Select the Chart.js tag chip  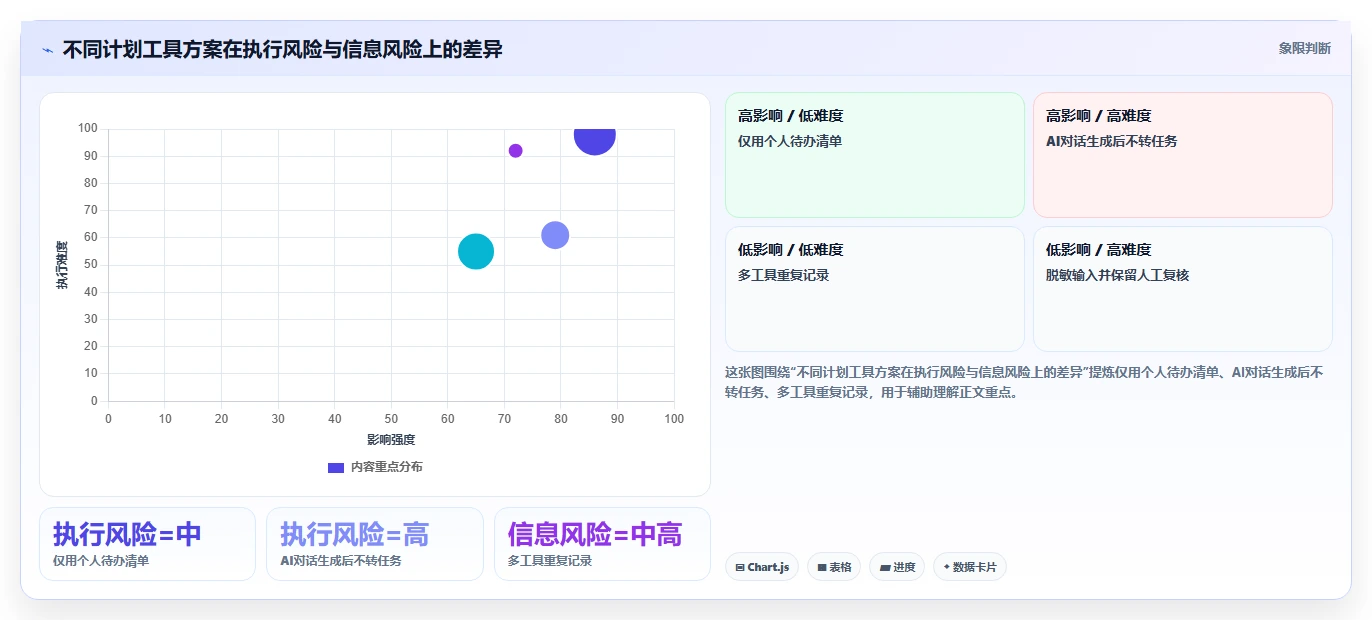pyautogui.click(x=762, y=567)
